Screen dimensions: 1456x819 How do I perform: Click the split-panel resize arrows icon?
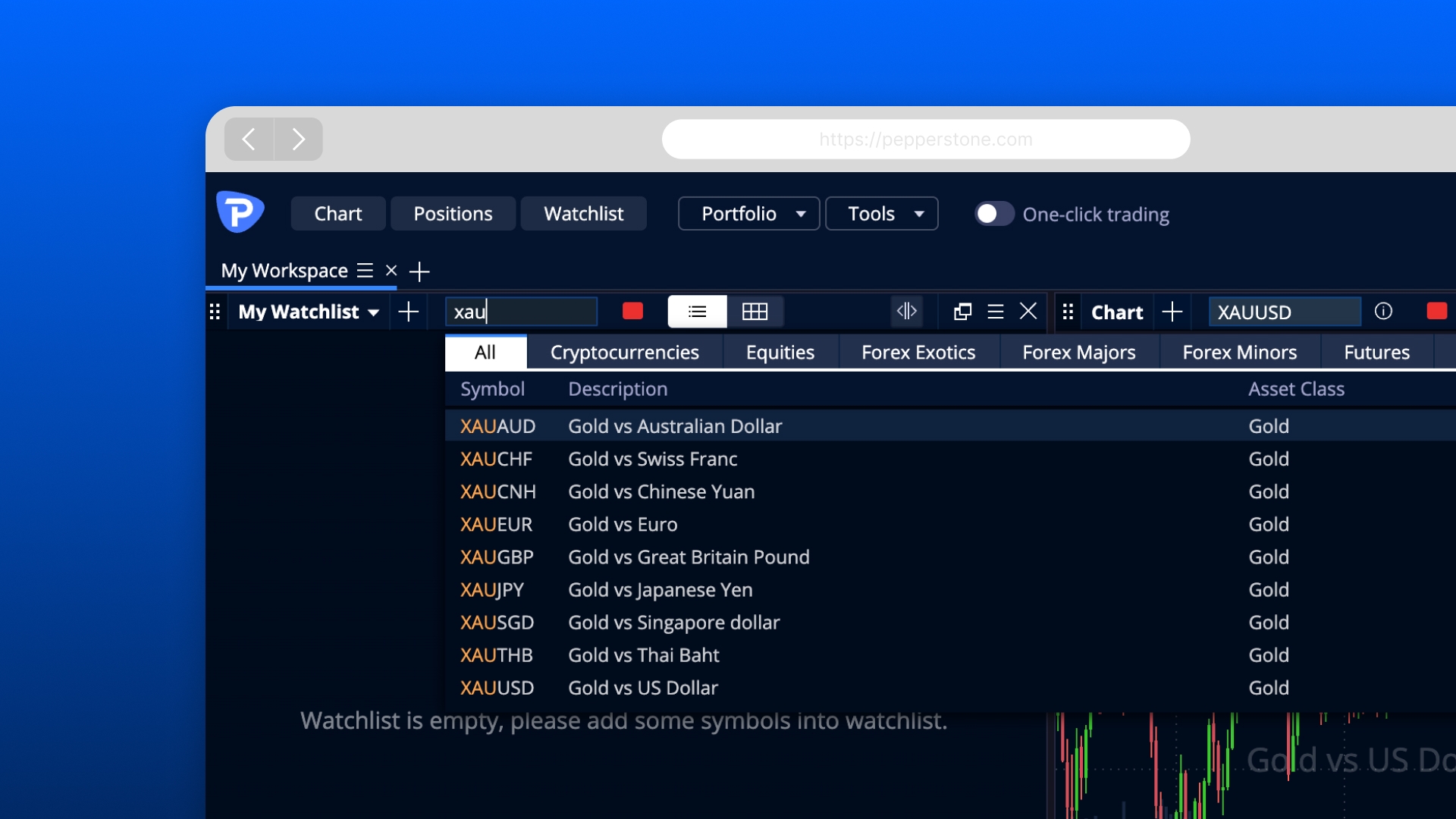[907, 311]
